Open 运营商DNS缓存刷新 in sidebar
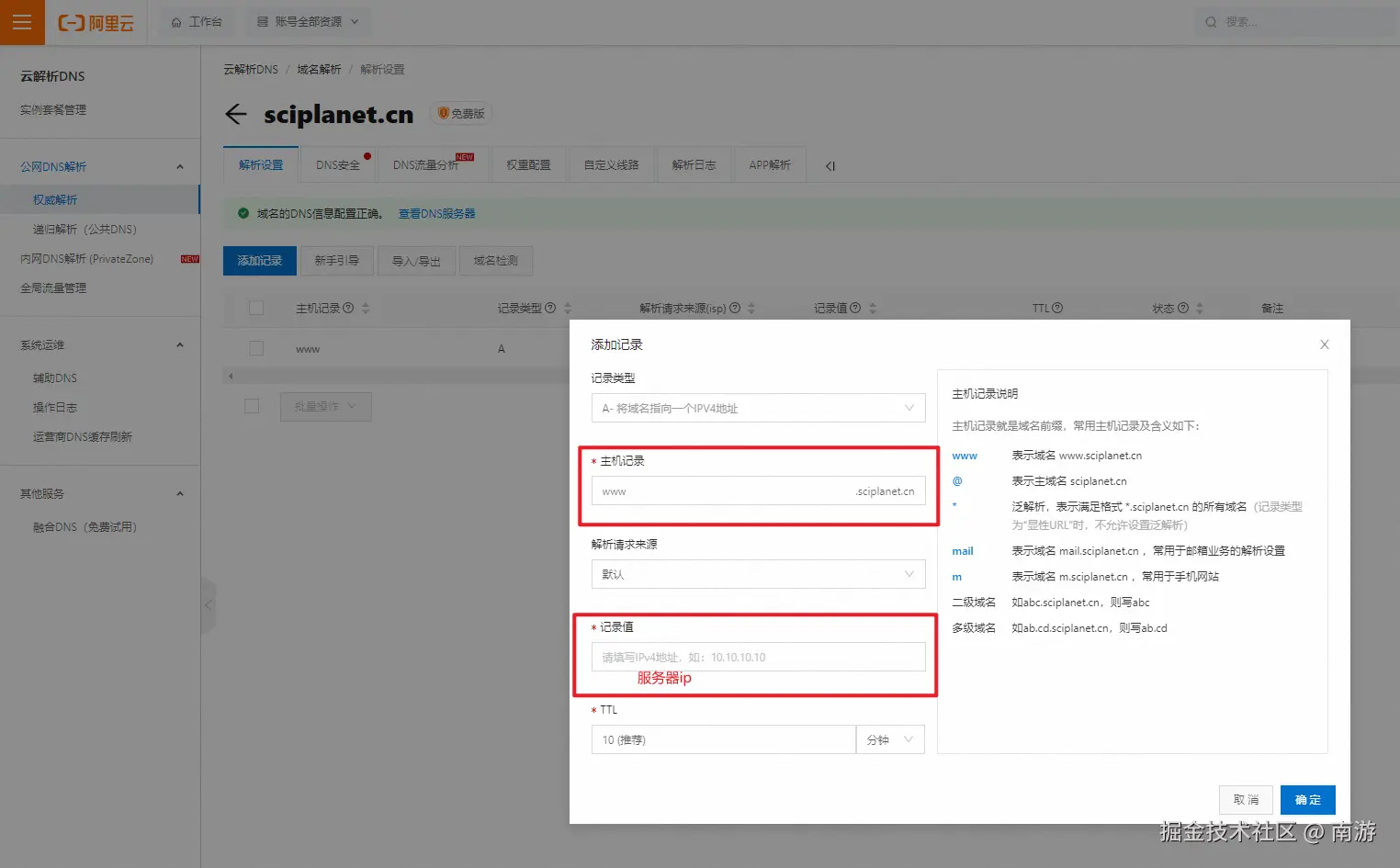The image size is (1400, 868). pyautogui.click(x=83, y=436)
